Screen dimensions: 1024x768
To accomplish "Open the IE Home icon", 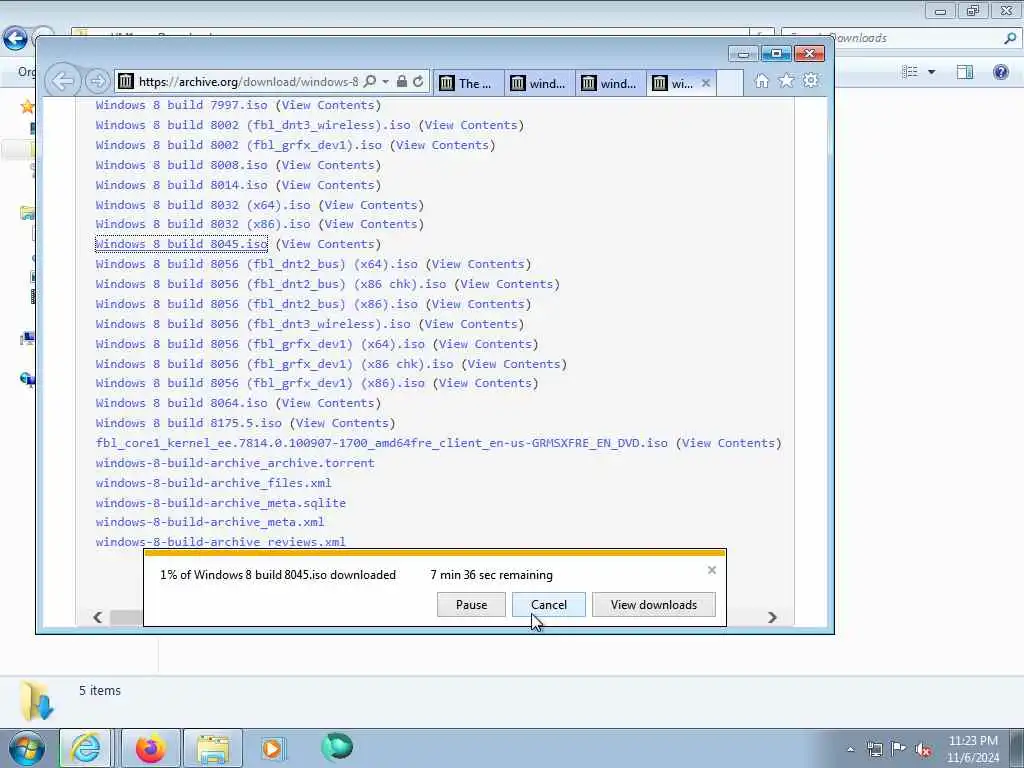I will pos(761,81).
